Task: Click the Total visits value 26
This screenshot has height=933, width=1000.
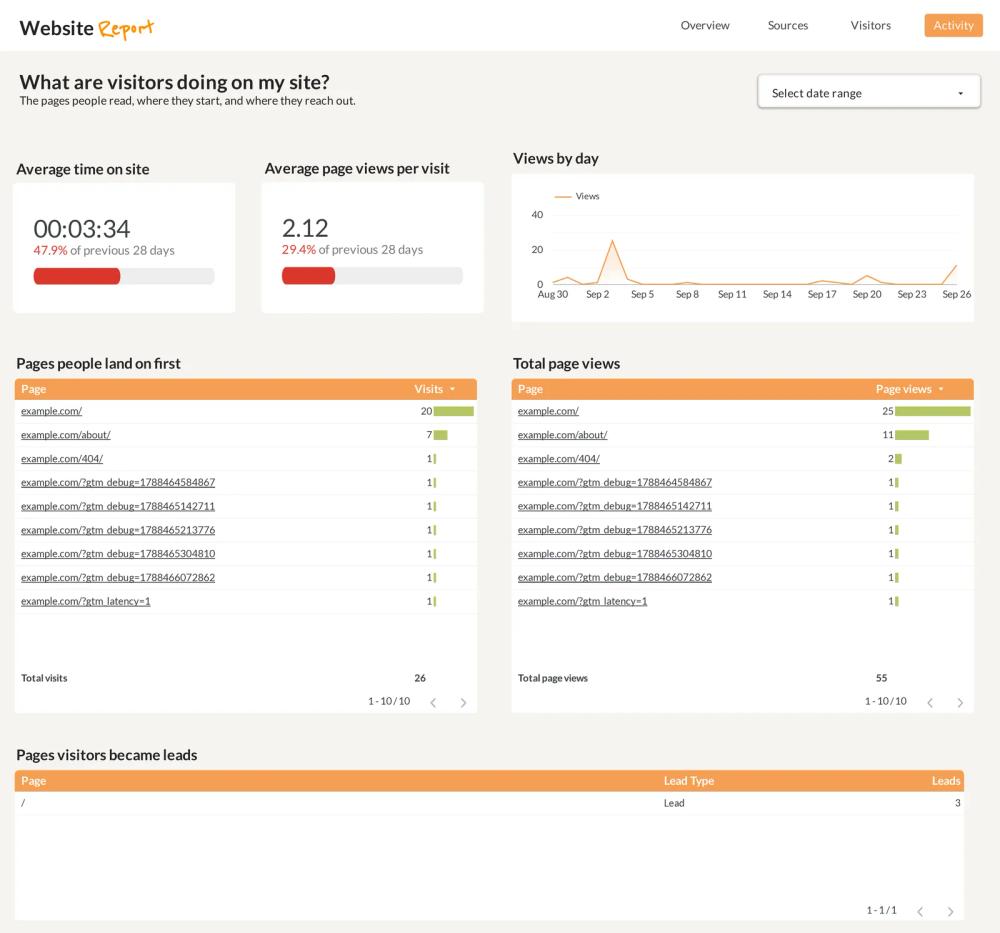Action: pos(420,678)
